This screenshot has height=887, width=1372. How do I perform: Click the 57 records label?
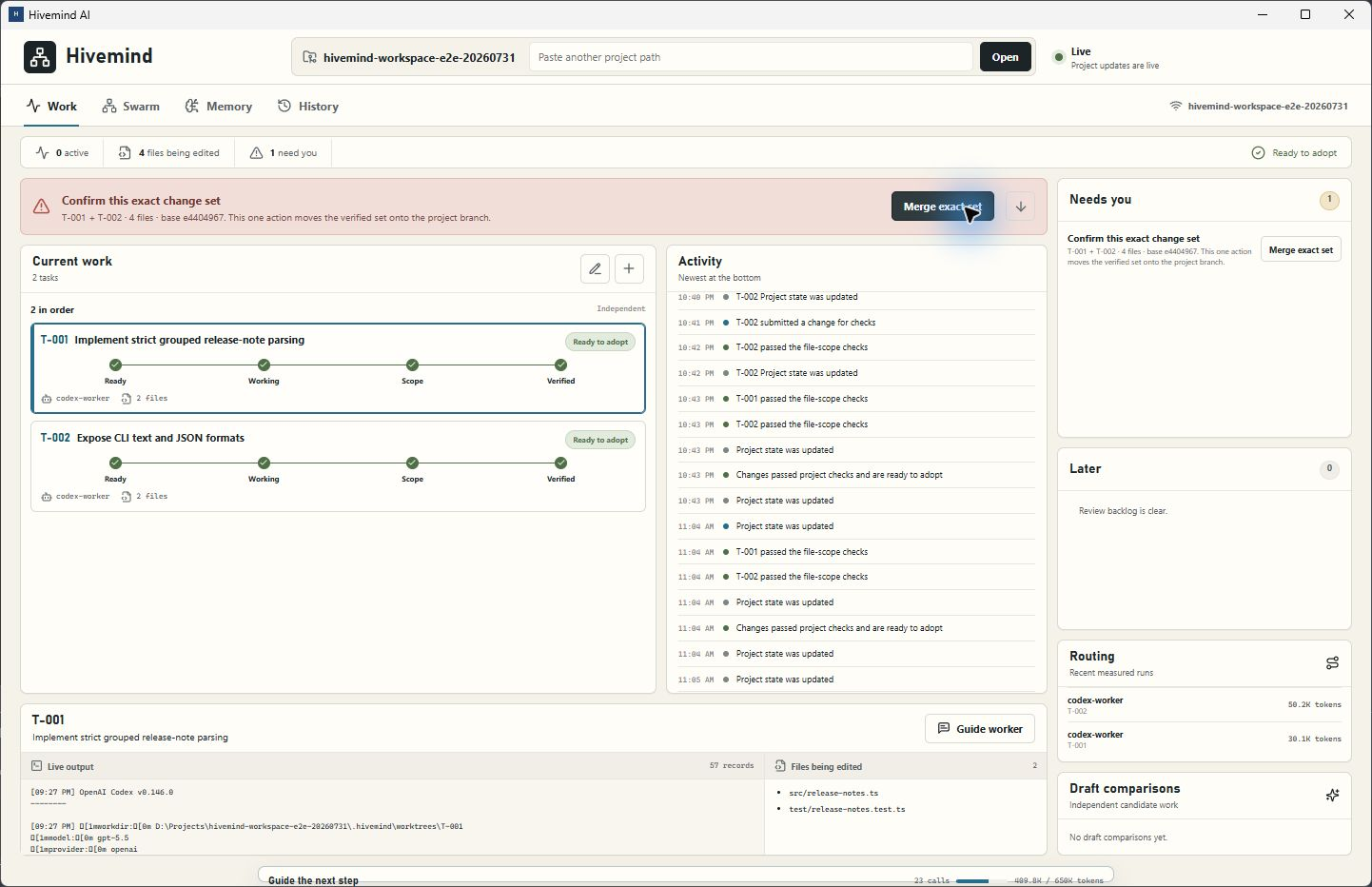coord(732,765)
